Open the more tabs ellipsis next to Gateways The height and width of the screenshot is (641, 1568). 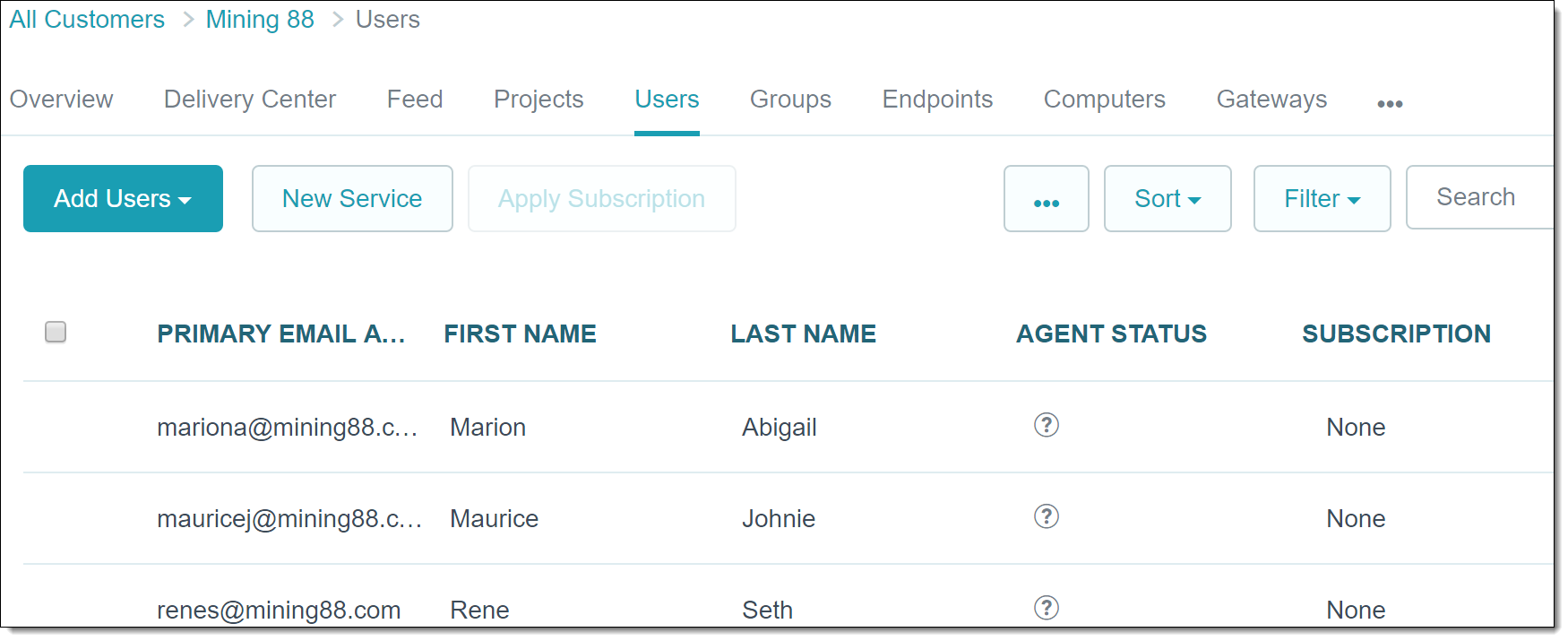[1390, 104]
